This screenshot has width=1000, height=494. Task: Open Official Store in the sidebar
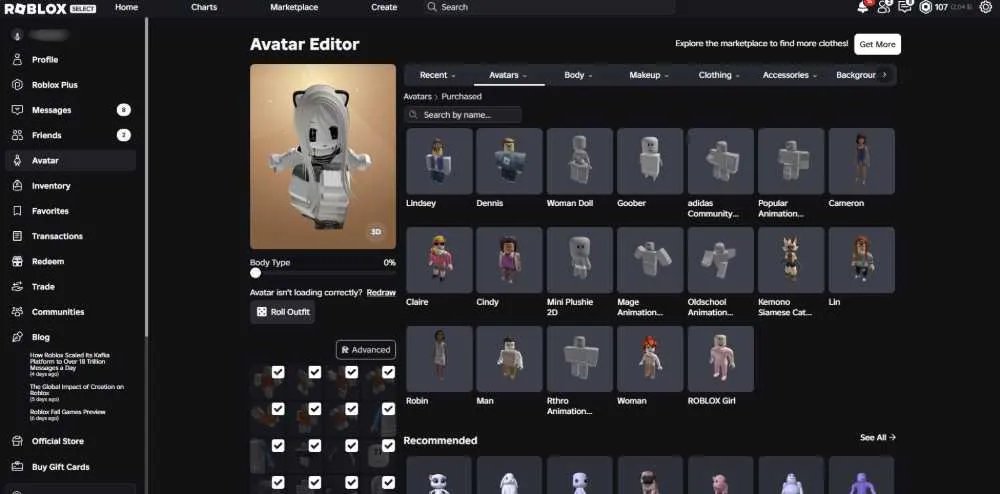coord(70,441)
